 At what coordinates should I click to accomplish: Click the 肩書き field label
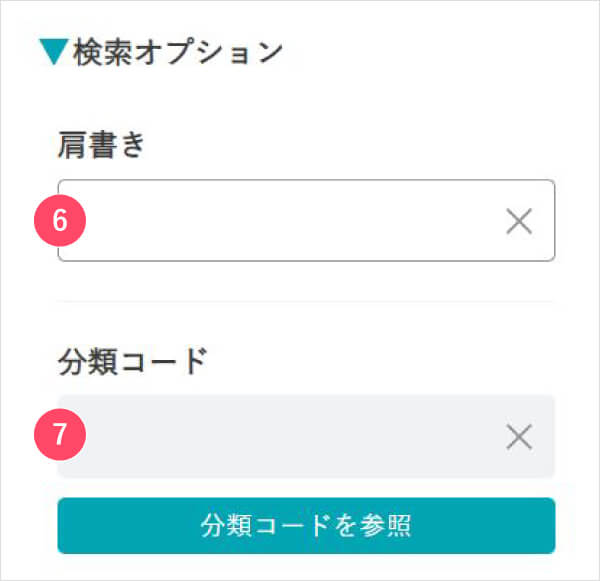(101, 145)
